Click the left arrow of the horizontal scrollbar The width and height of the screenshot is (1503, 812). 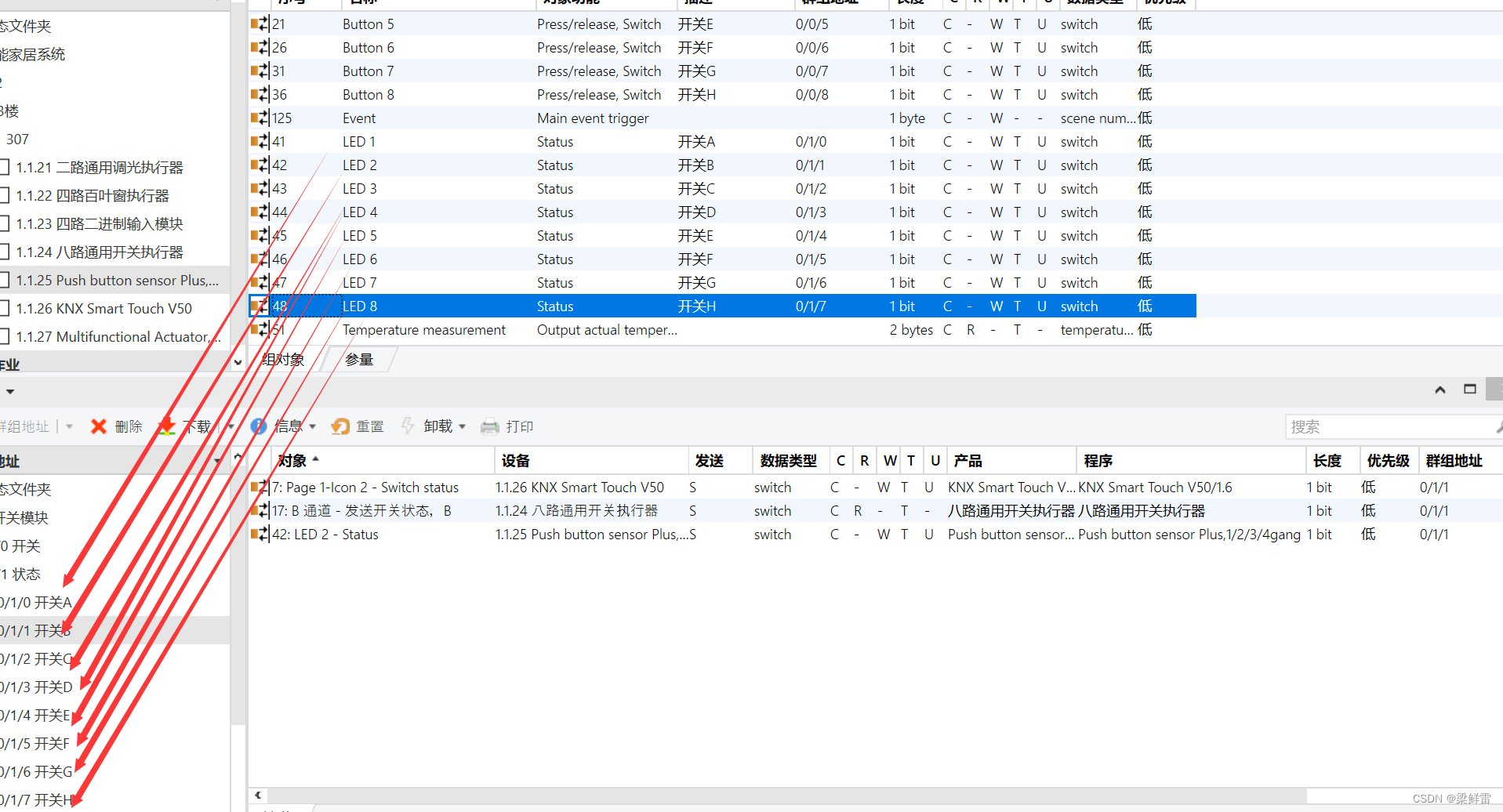[257, 795]
